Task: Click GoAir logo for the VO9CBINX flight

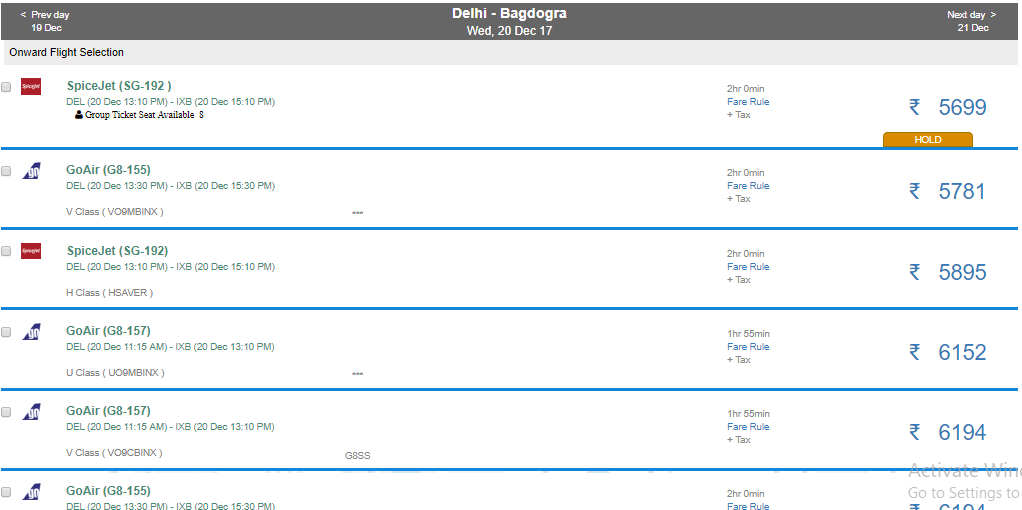Action: 32,412
